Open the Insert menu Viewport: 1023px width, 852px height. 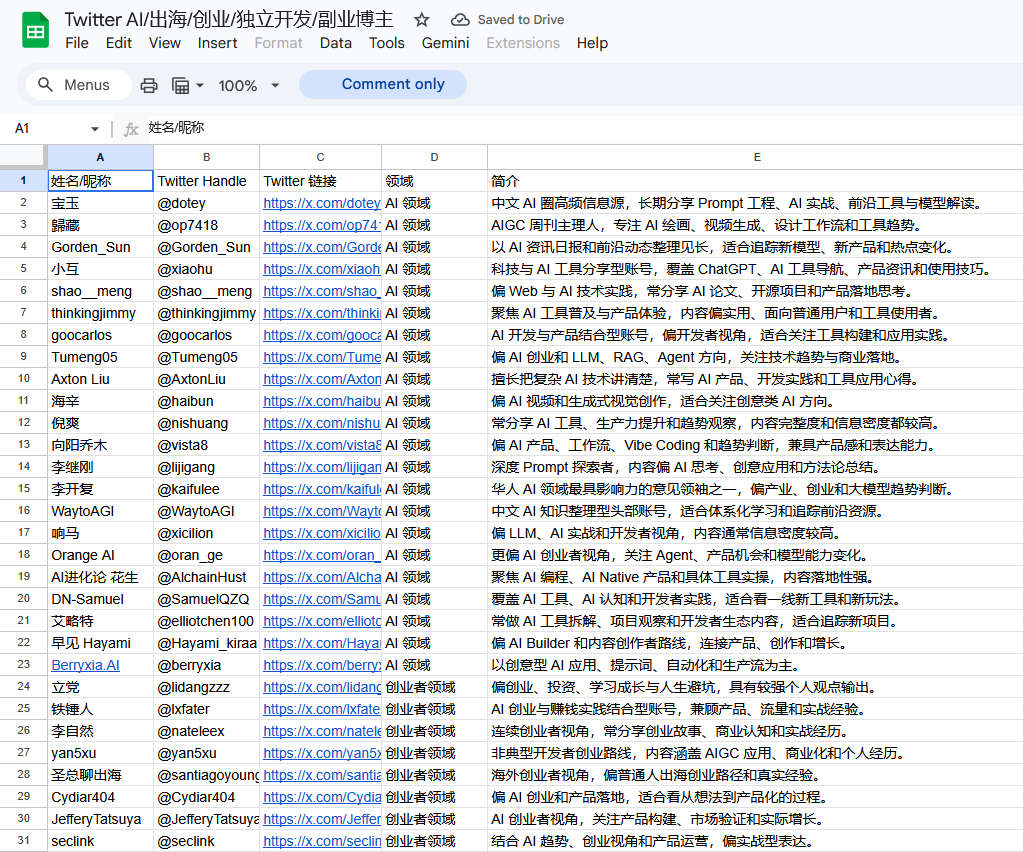click(x=217, y=43)
